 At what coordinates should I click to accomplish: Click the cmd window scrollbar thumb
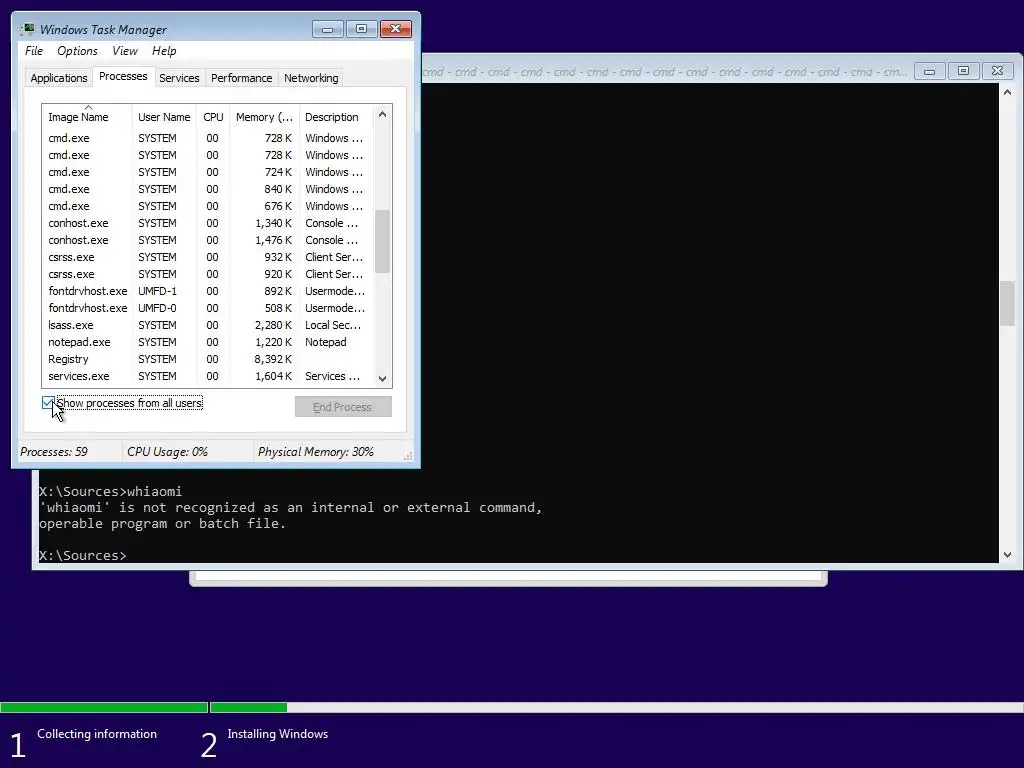[1007, 303]
